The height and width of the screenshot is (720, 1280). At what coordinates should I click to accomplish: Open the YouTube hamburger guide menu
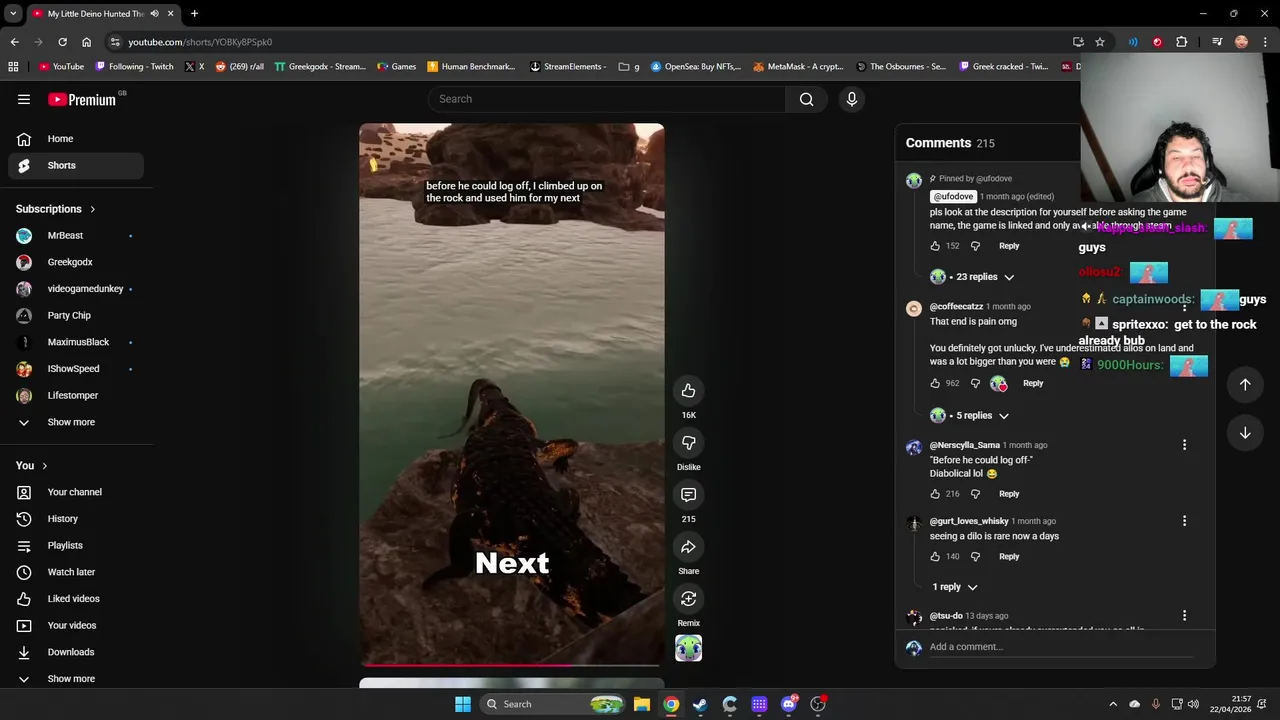[x=24, y=99]
